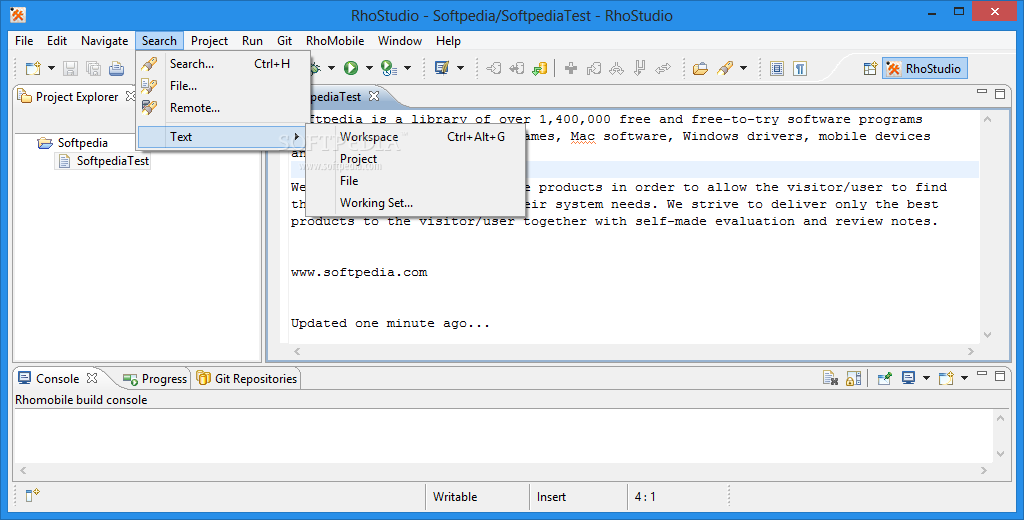Open the New wizard dropdown arrow
This screenshot has height=520, width=1024.
click(x=51, y=68)
